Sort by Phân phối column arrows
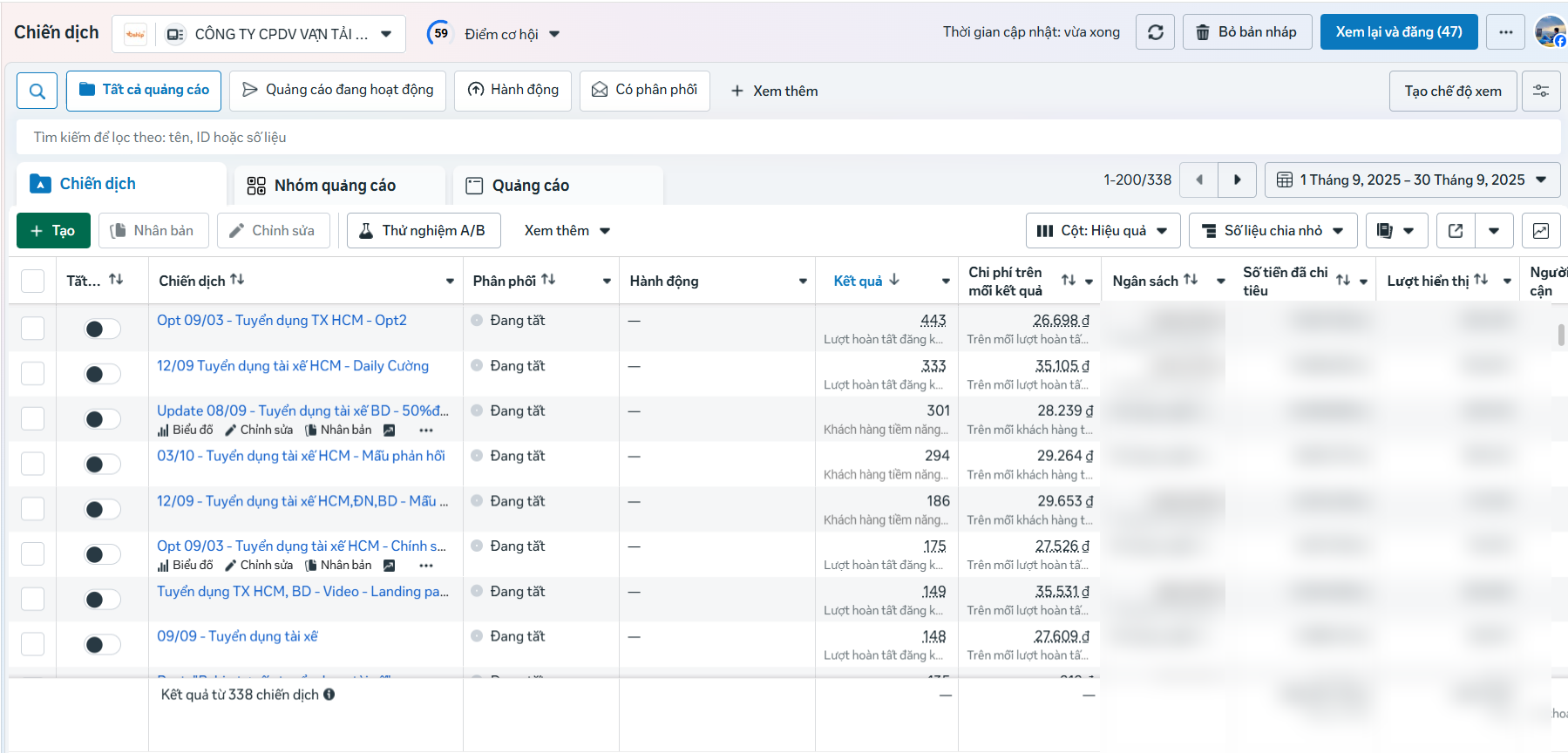 click(x=548, y=280)
